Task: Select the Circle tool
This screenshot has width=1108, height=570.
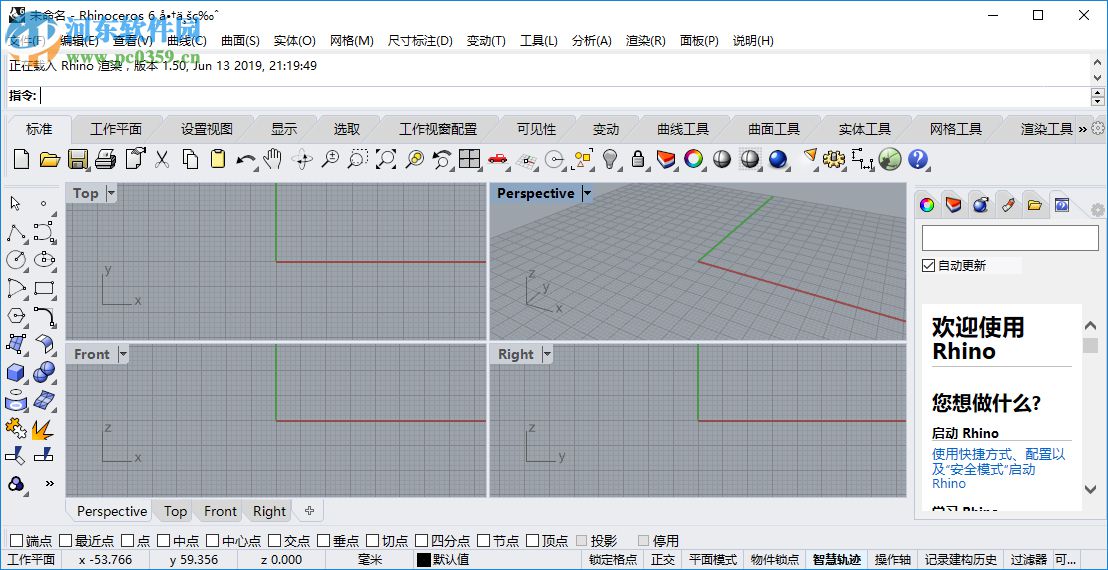Action: point(16,260)
